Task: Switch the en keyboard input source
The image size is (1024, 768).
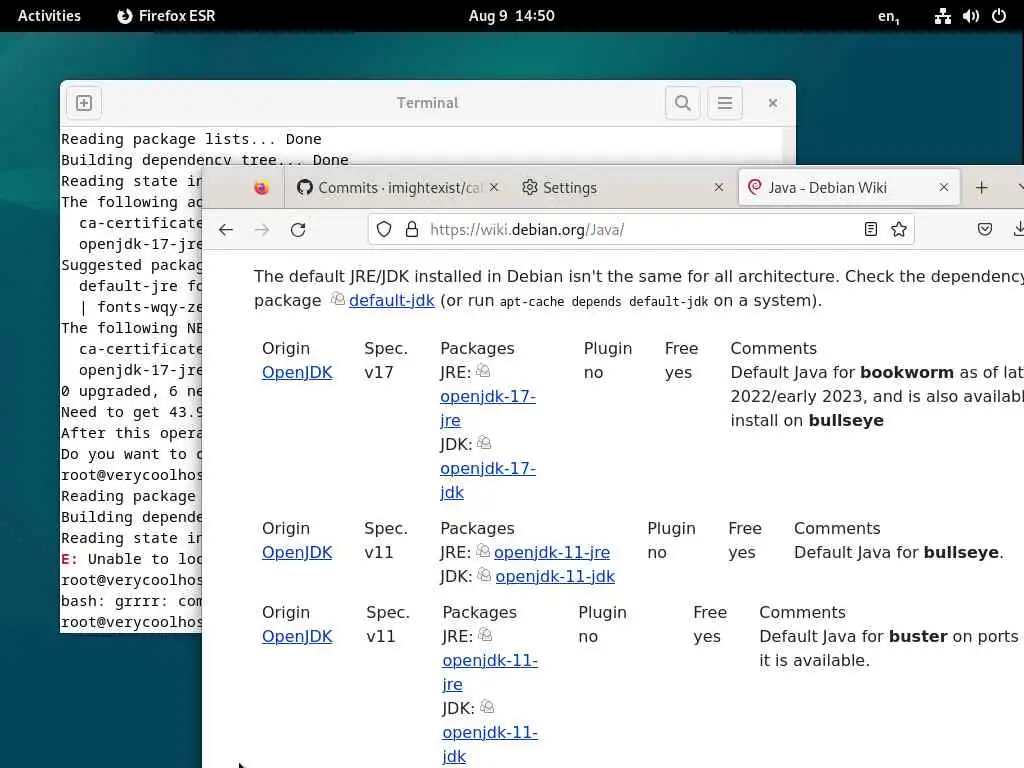Action: 888,16
